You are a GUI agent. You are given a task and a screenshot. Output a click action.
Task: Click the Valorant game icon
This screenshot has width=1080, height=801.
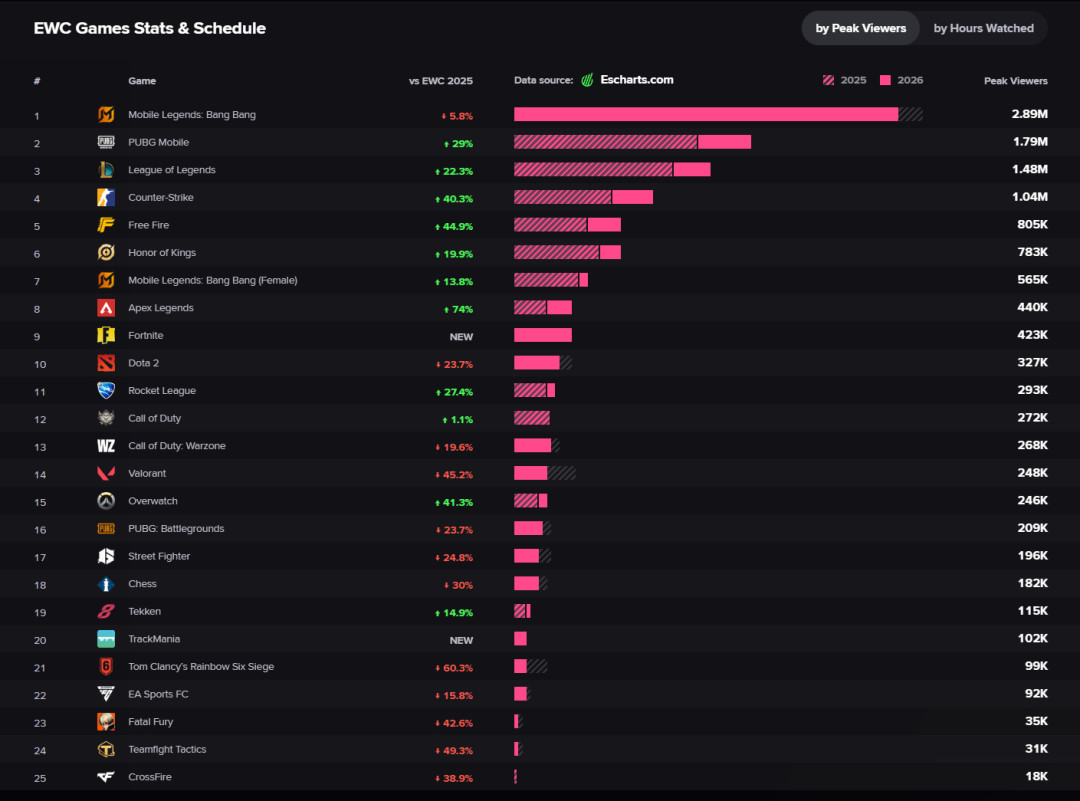(106, 473)
